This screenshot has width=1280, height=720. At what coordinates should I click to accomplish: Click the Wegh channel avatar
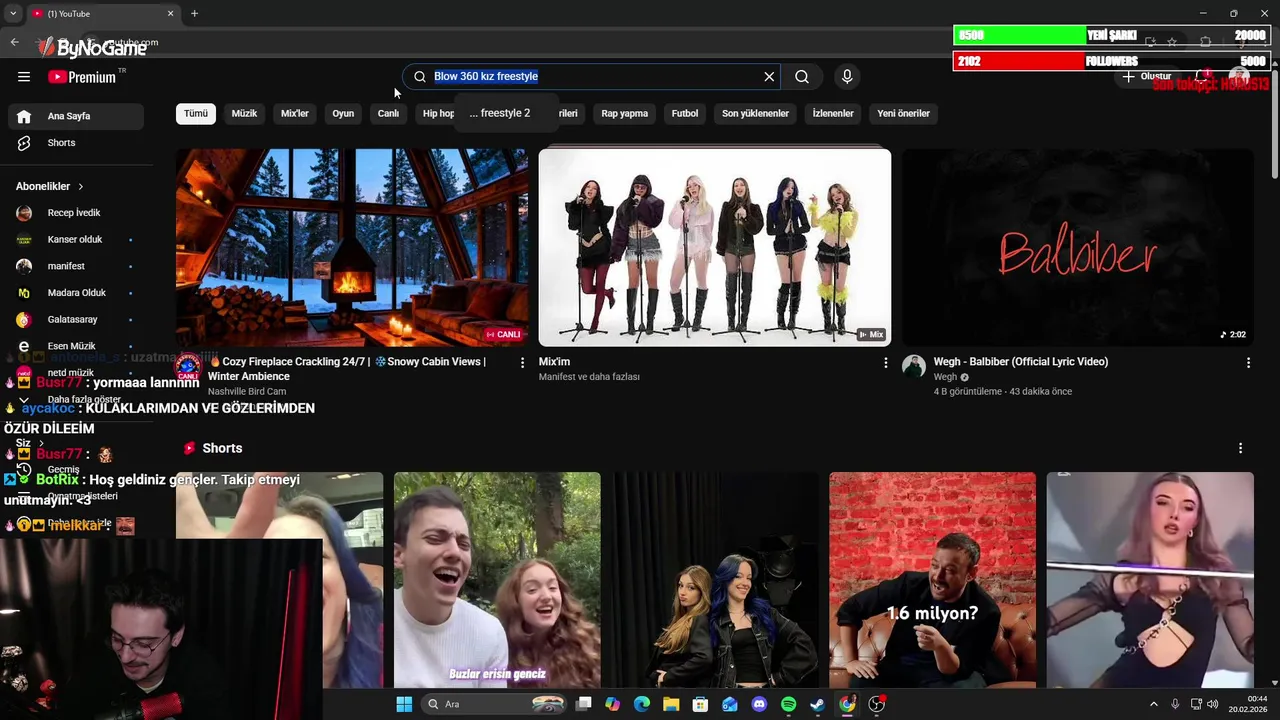914,366
